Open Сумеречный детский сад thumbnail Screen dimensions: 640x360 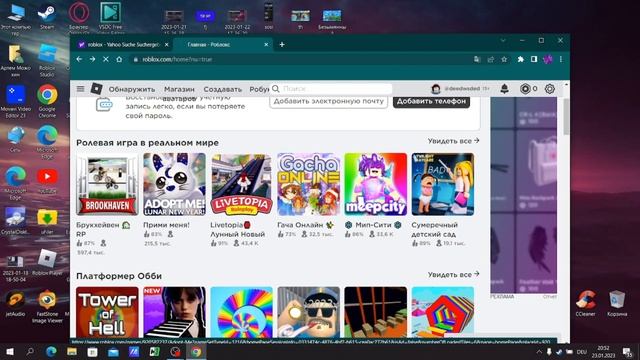coord(443,184)
